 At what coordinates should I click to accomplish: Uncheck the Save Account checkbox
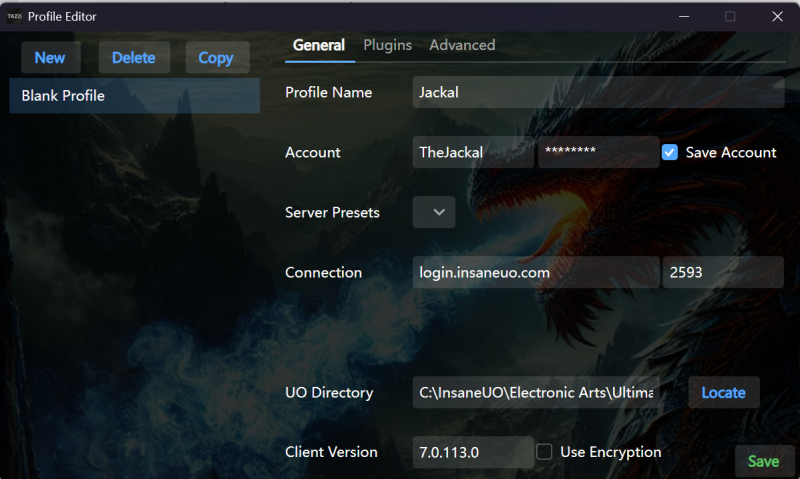pos(670,153)
